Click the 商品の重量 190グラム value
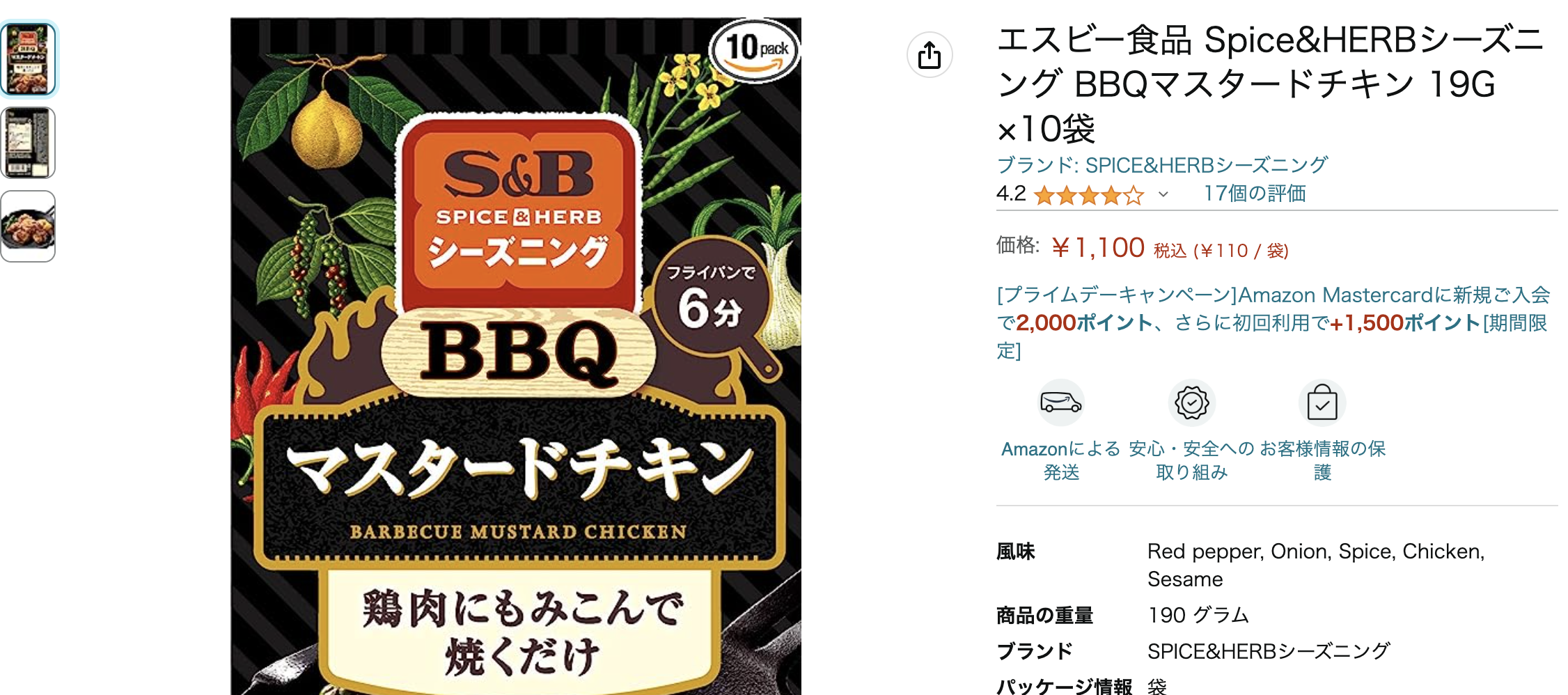 click(x=1197, y=616)
